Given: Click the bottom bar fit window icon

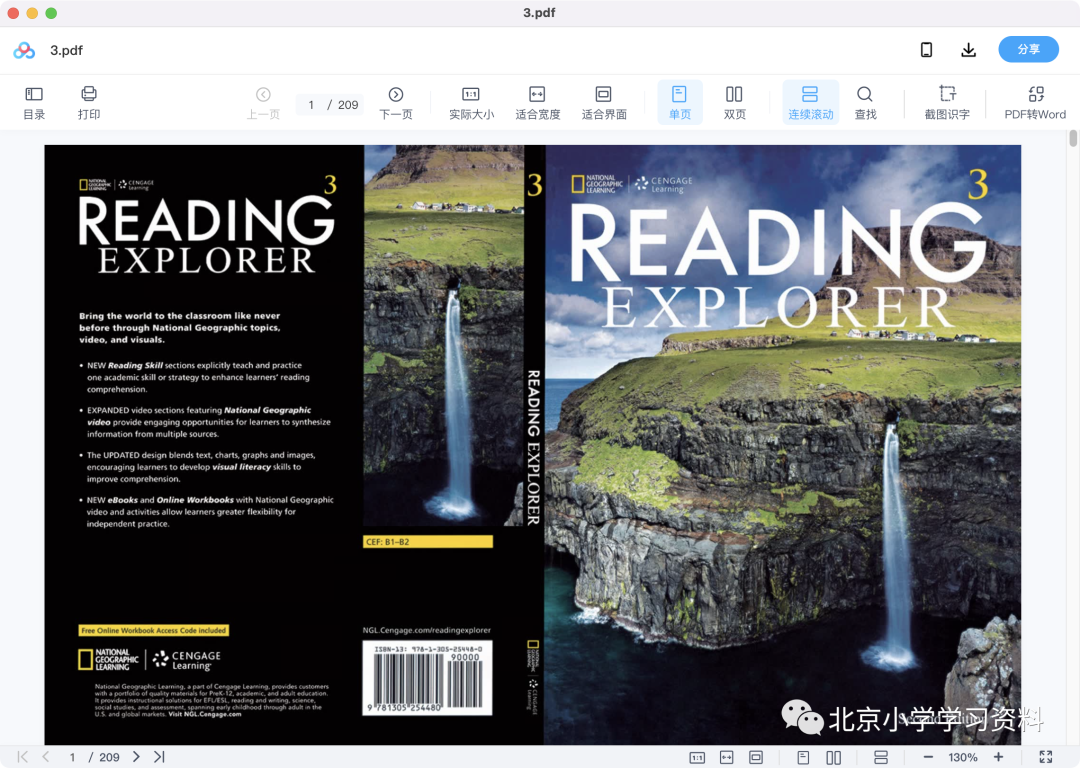Looking at the screenshot, I should click(x=756, y=758).
